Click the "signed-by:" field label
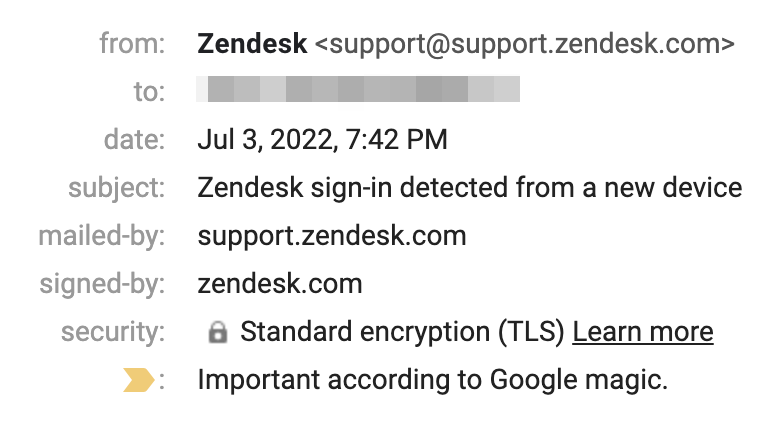784x440 pixels. 102,284
